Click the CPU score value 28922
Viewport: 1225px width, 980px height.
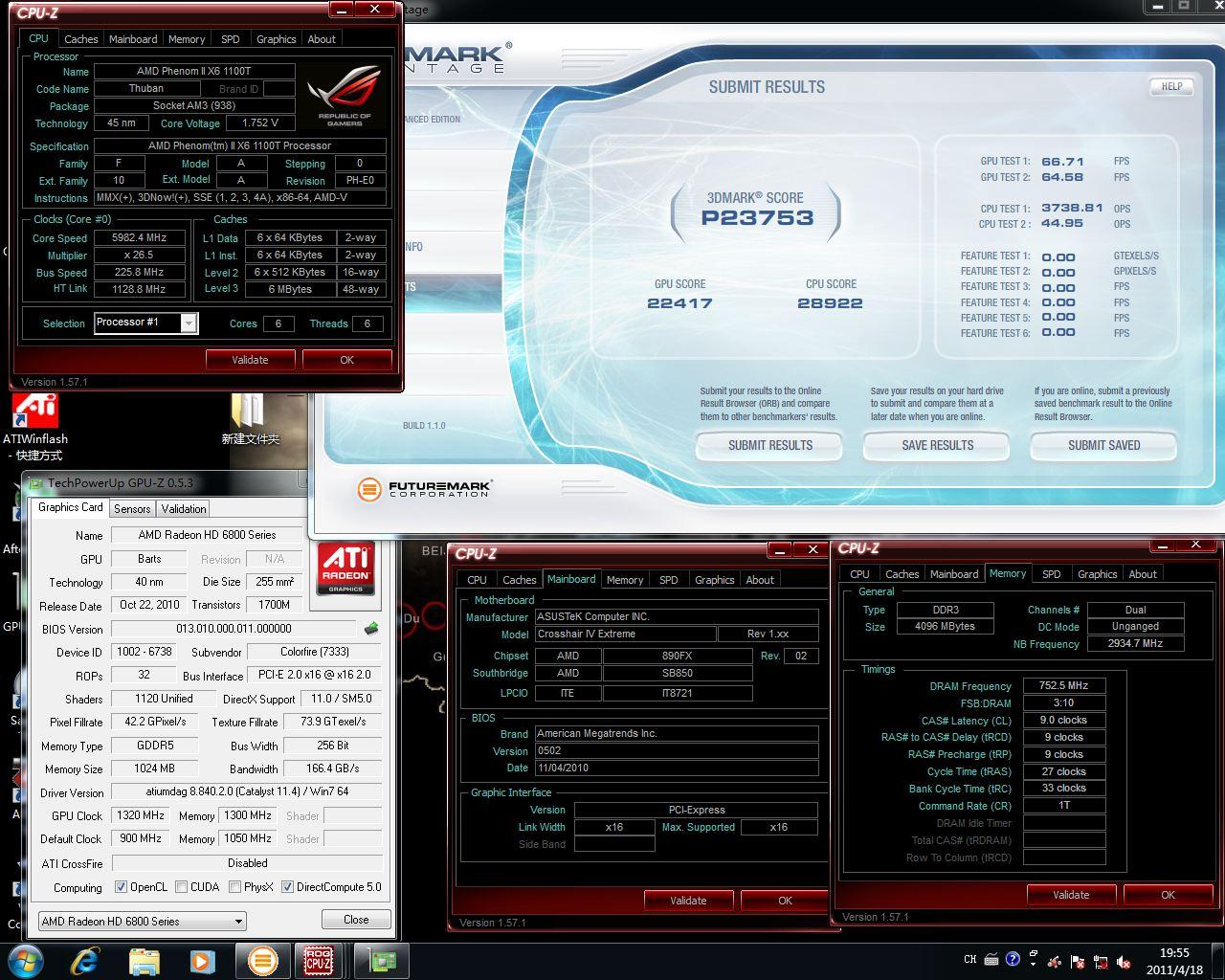(830, 303)
